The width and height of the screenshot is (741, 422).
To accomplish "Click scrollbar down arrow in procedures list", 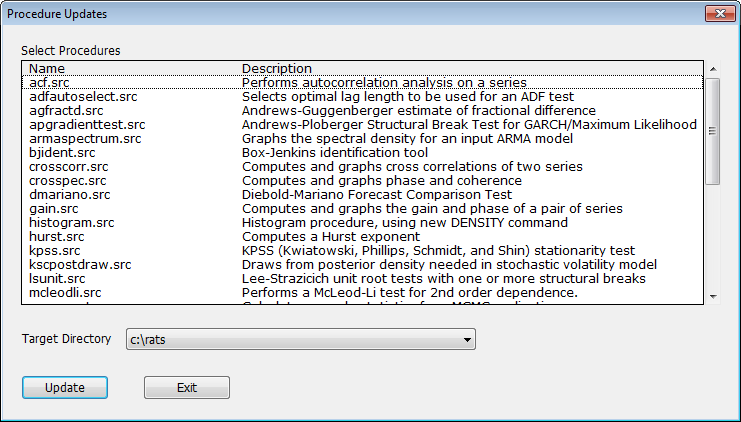I will click(x=712, y=295).
